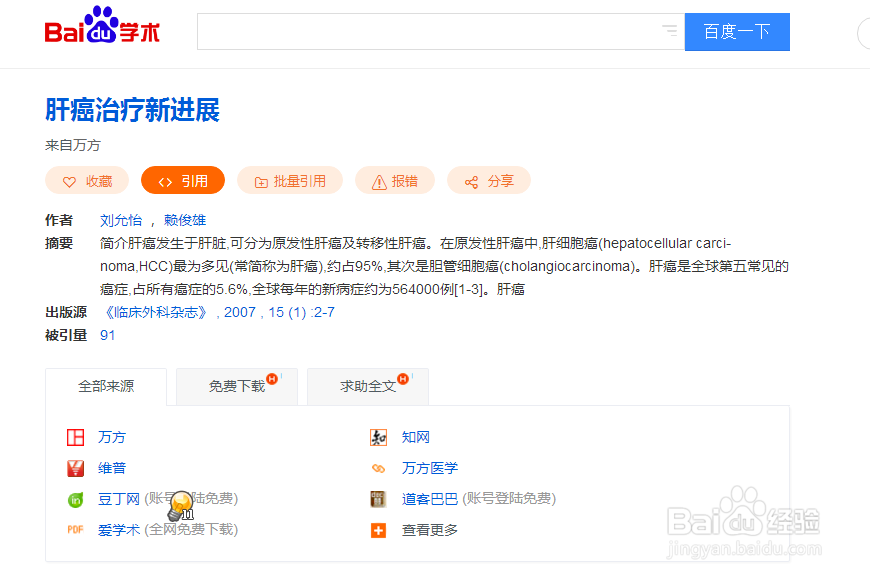Click the 来自万方 source text

point(73,145)
